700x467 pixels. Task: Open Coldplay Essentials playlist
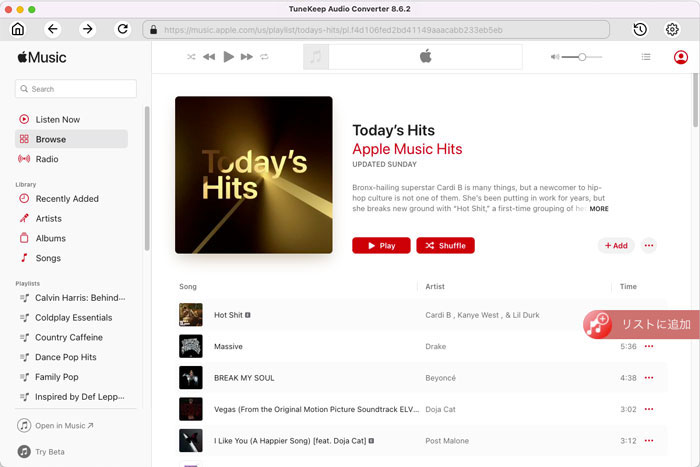tap(72, 317)
